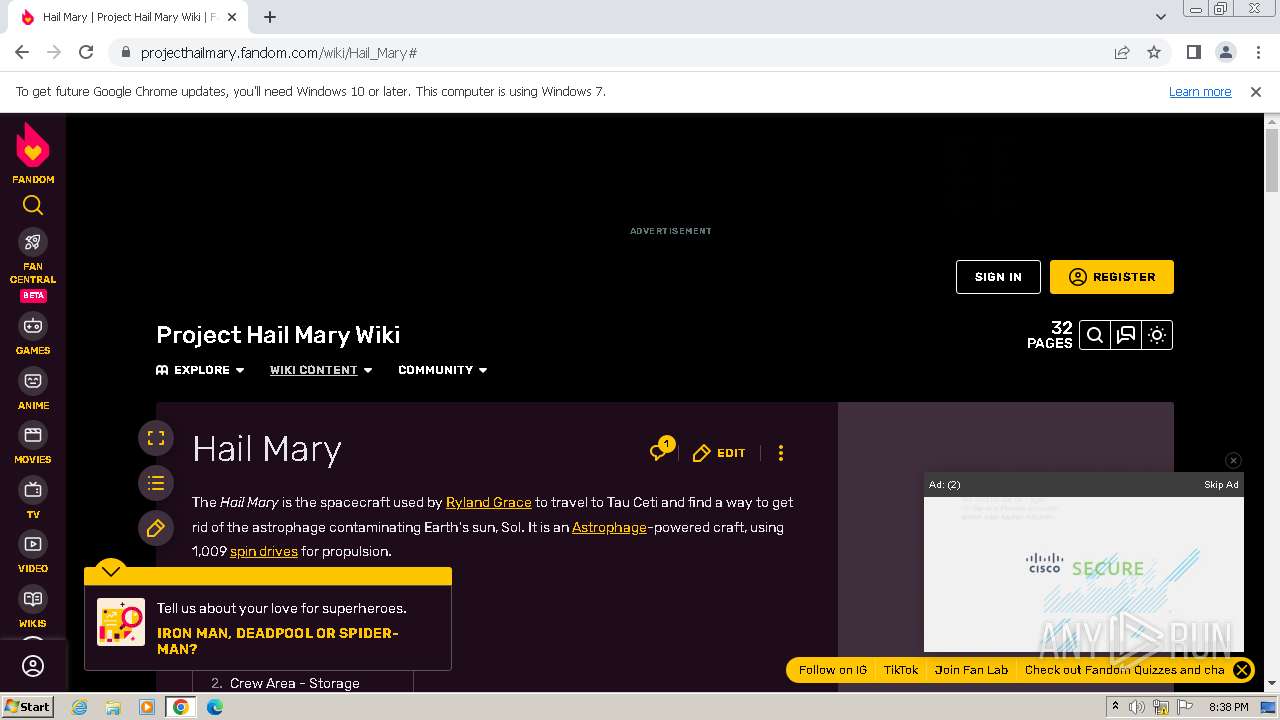The height and width of the screenshot is (720, 1280).
Task: Go back to previous page
Action: pyautogui.click(x=22, y=52)
